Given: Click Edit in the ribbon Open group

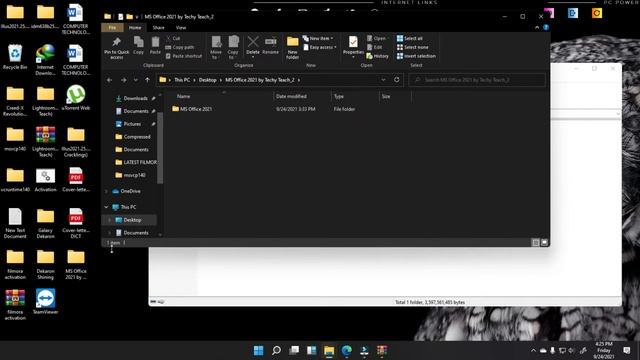Looking at the screenshot, I should (374, 47).
